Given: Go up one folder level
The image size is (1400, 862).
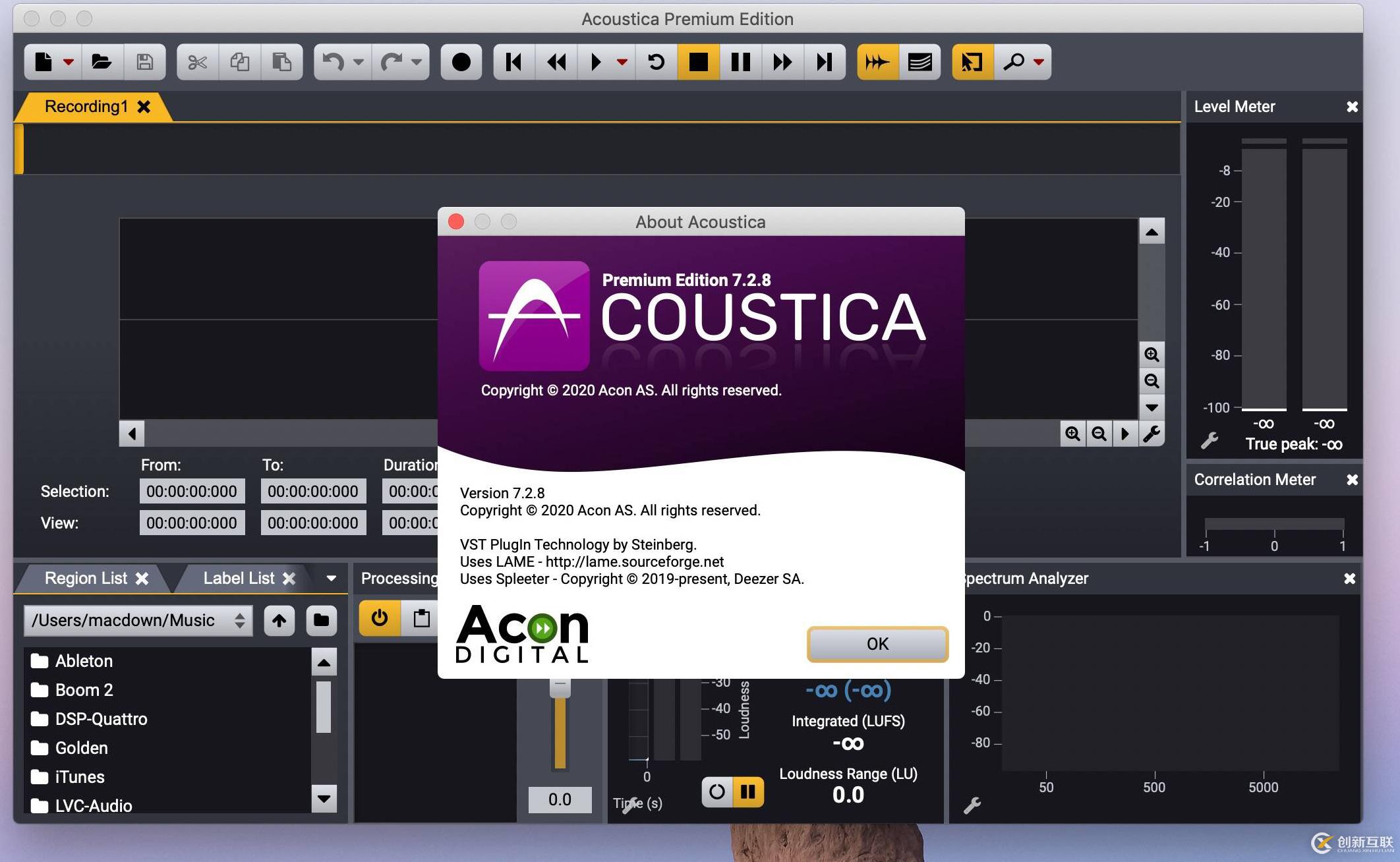Looking at the screenshot, I should [x=279, y=620].
